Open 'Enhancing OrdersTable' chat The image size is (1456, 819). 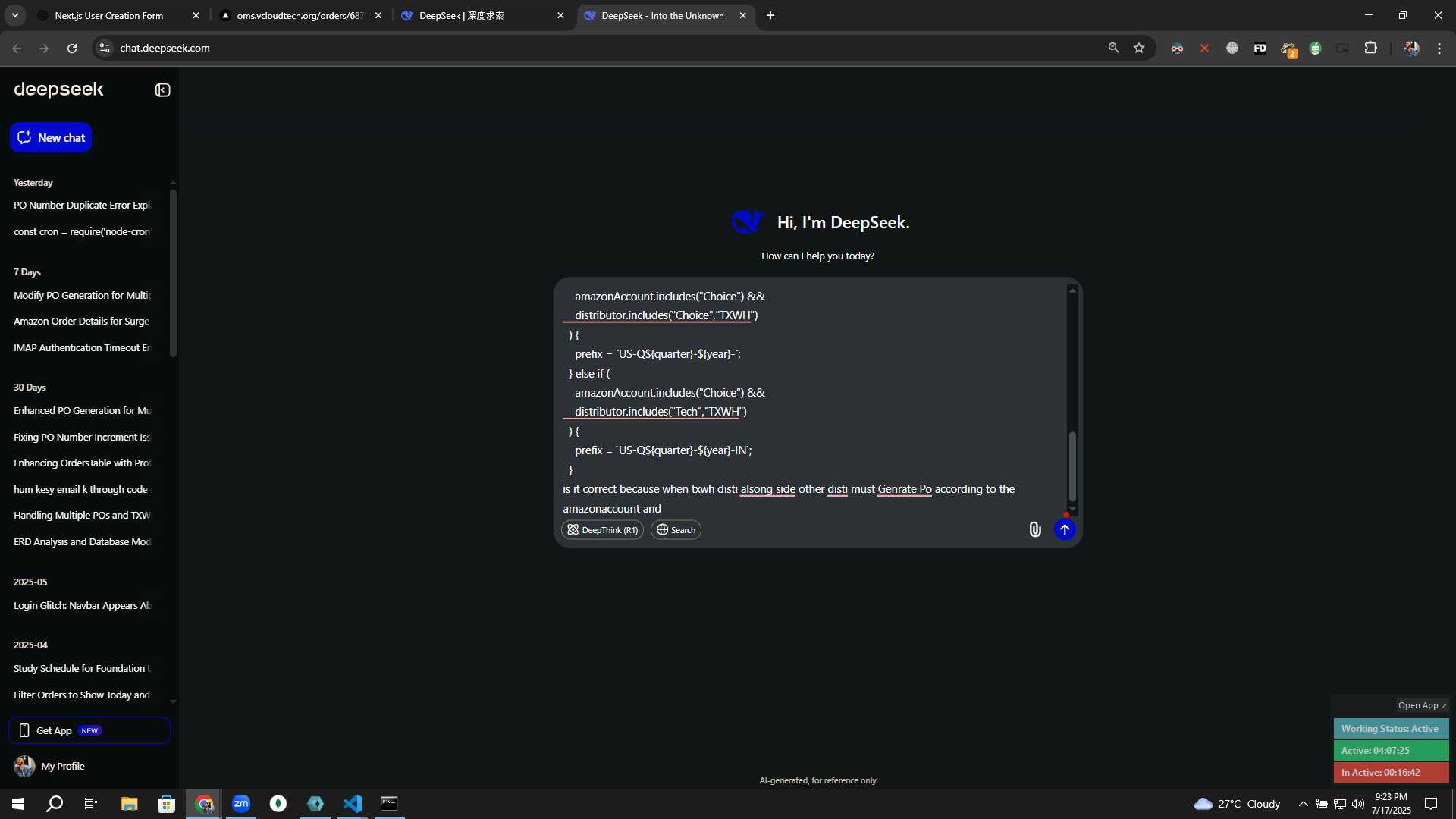click(x=82, y=463)
